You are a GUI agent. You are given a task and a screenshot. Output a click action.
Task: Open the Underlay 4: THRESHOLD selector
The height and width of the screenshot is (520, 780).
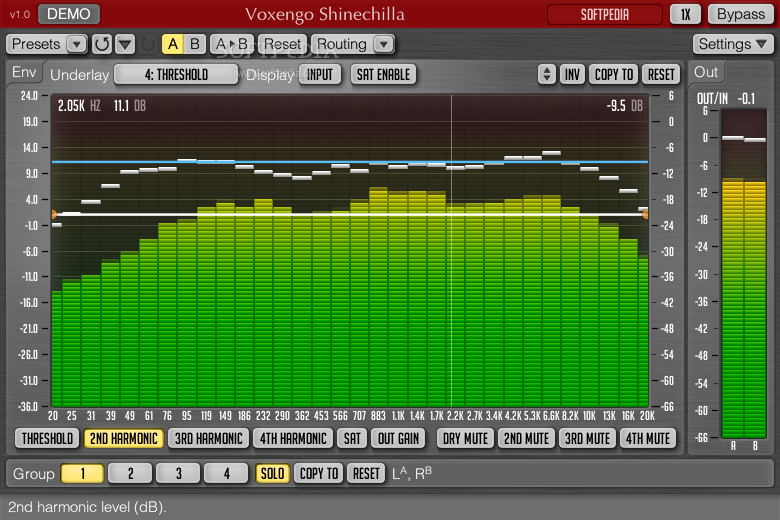click(x=176, y=75)
